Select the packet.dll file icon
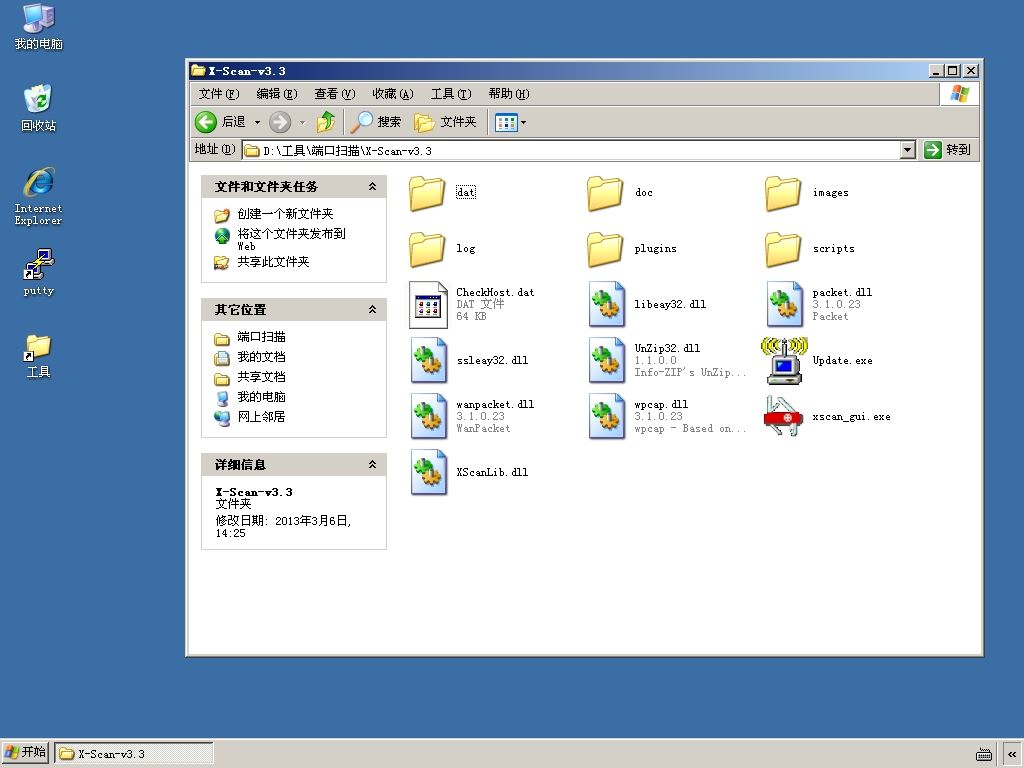Image resolution: width=1024 pixels, height=768 pixels. coord(784,304)
